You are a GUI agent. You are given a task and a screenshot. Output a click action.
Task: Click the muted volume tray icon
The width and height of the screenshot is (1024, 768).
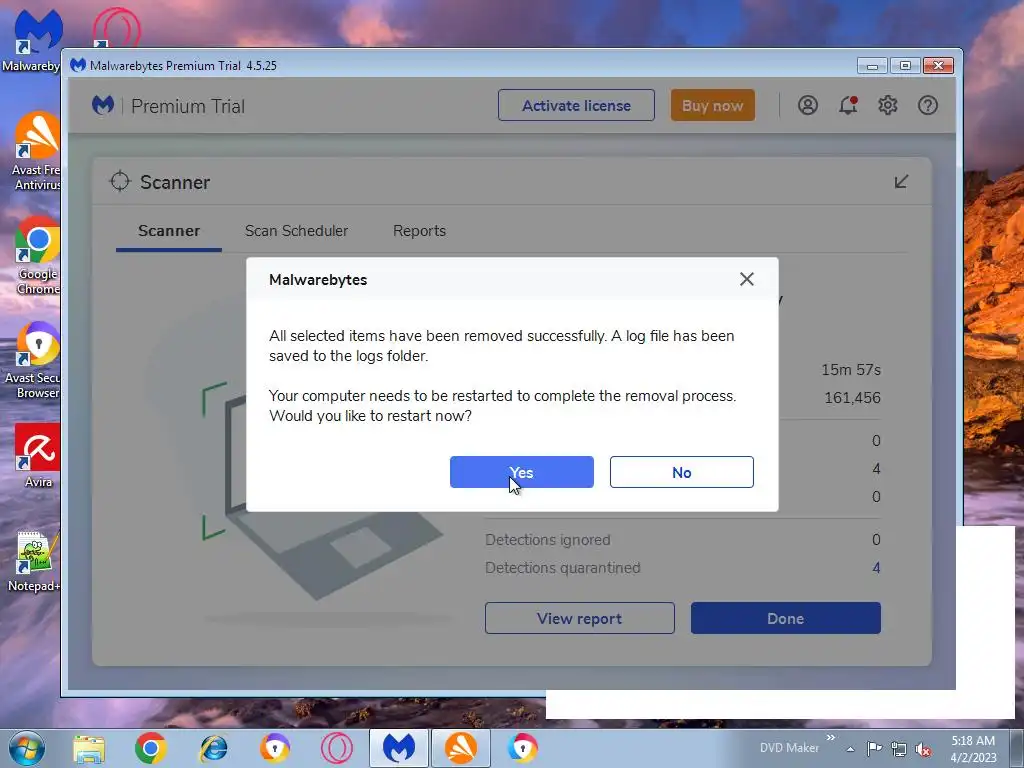[x=923, y=750]
